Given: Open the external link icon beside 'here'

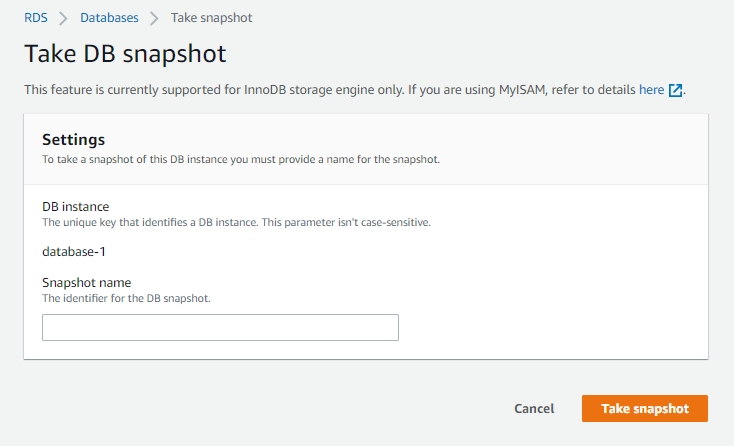Looking at the screenshot, I should [x=676, y=90].
